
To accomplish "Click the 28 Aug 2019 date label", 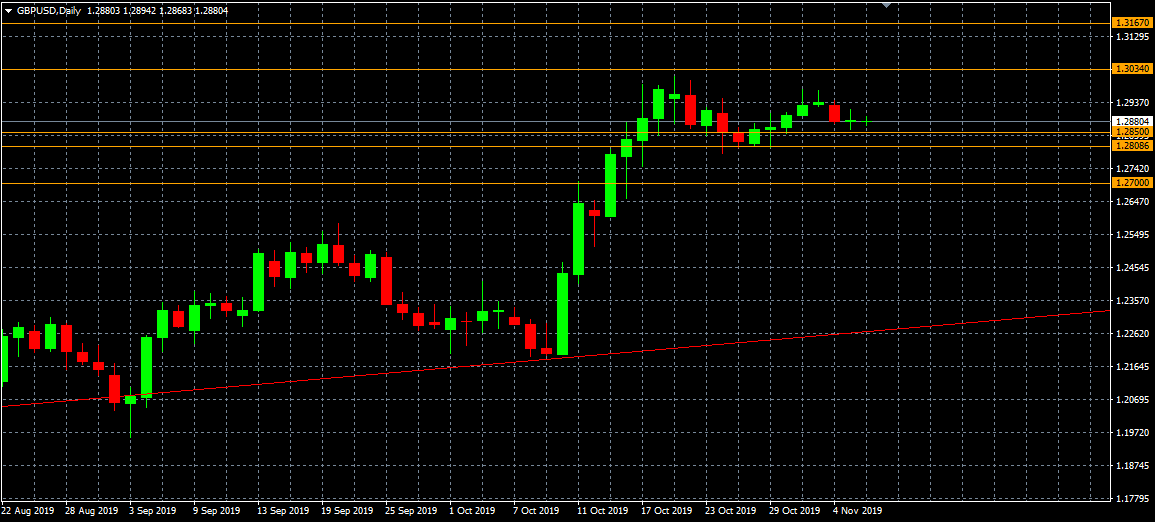I will click(92, 511).
